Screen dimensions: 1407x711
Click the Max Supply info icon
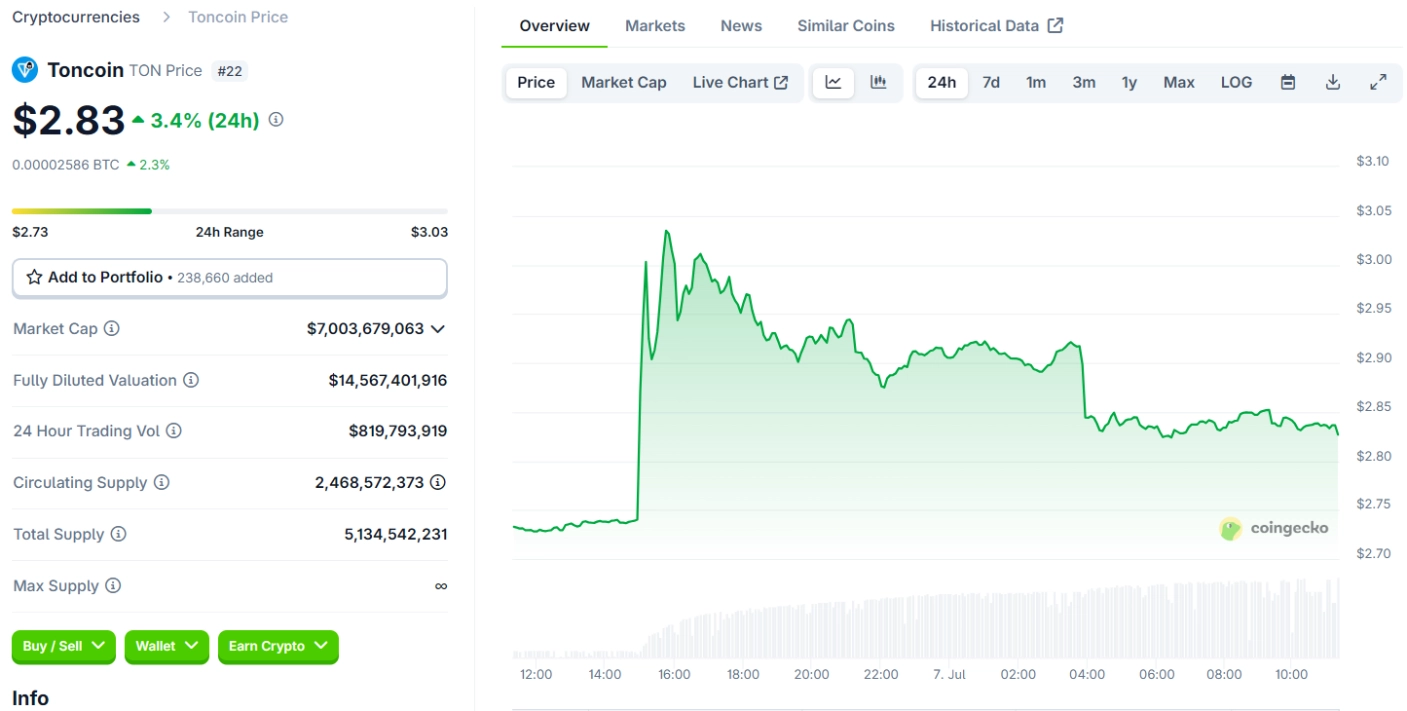click(x=113, y=586)
